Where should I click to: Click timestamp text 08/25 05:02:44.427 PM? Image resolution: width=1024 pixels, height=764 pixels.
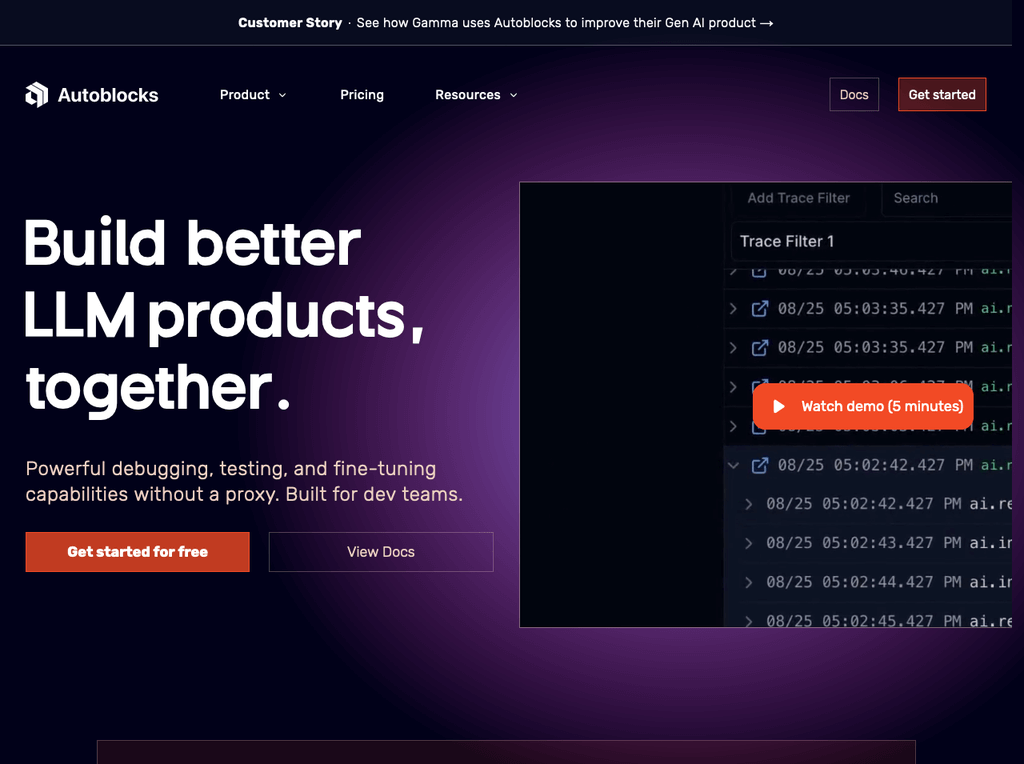[863, 582]
